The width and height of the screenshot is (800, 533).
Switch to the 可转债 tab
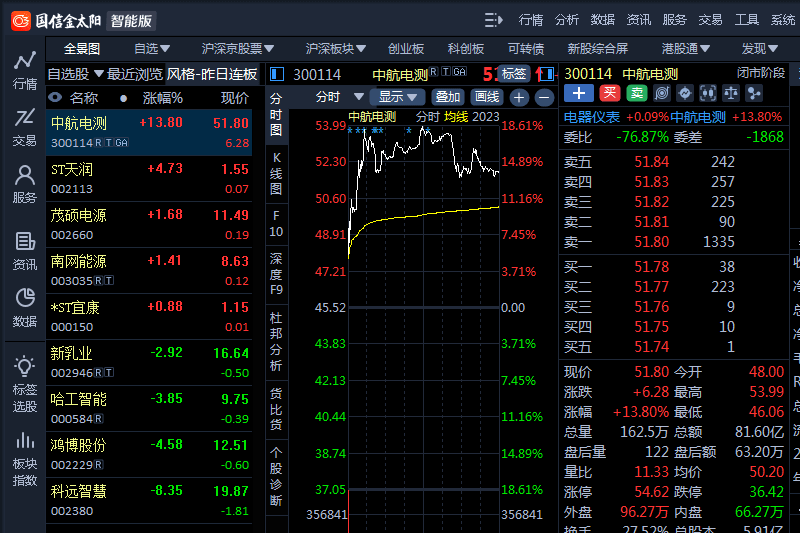pos(526,49)
